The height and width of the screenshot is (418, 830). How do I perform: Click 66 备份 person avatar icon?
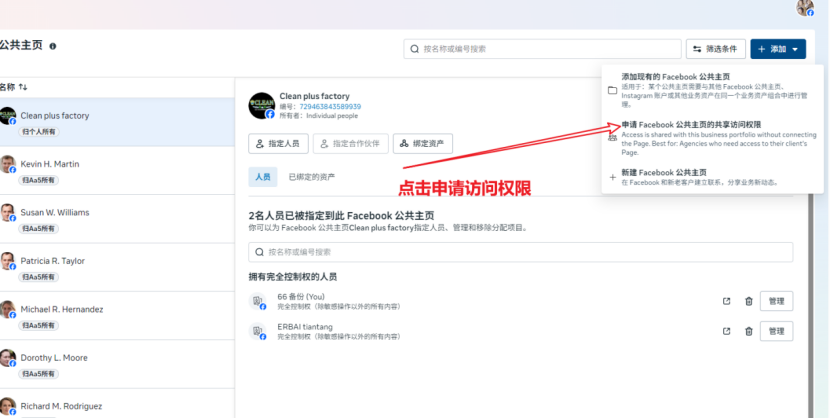tap(258, 302)
